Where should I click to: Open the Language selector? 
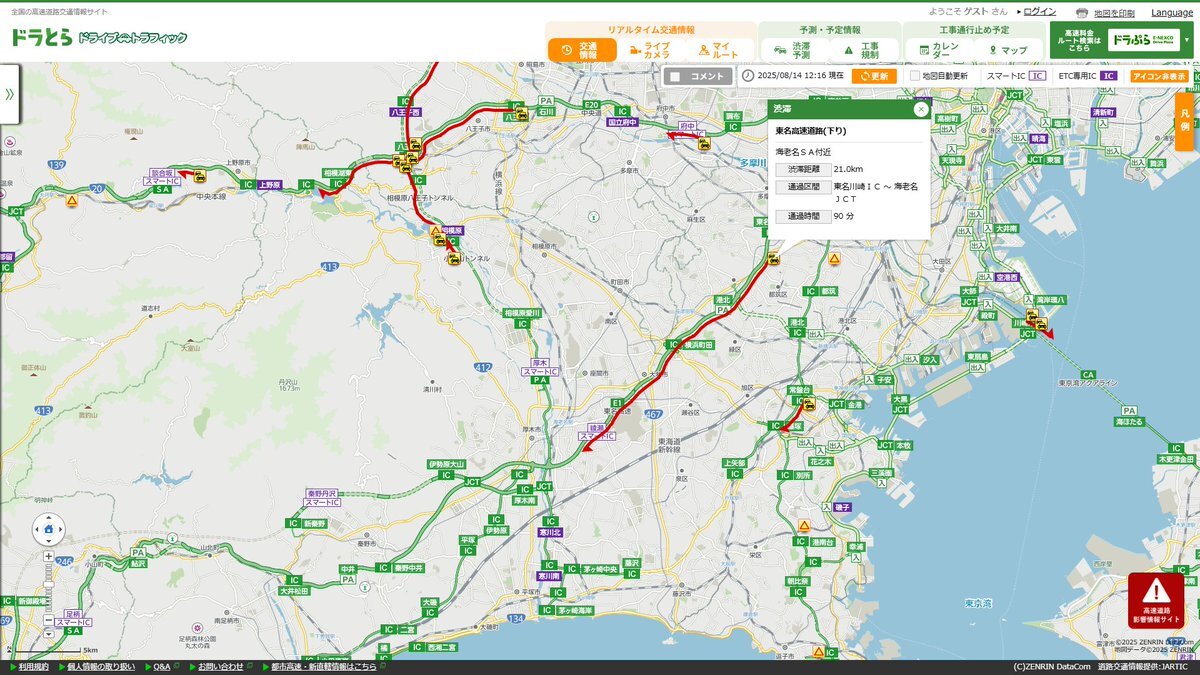click(1172, 13)
